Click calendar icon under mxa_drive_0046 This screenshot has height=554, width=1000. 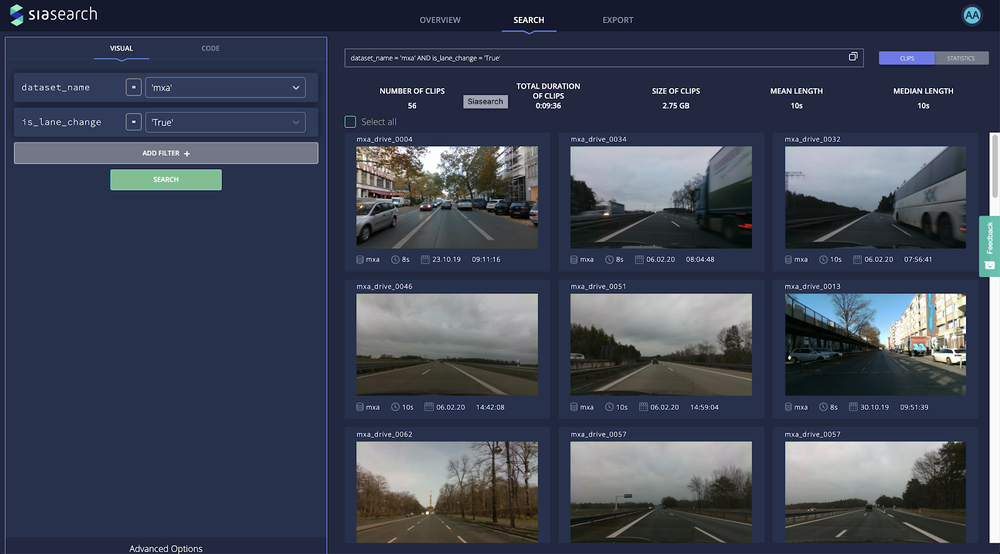tap(429, 407)
